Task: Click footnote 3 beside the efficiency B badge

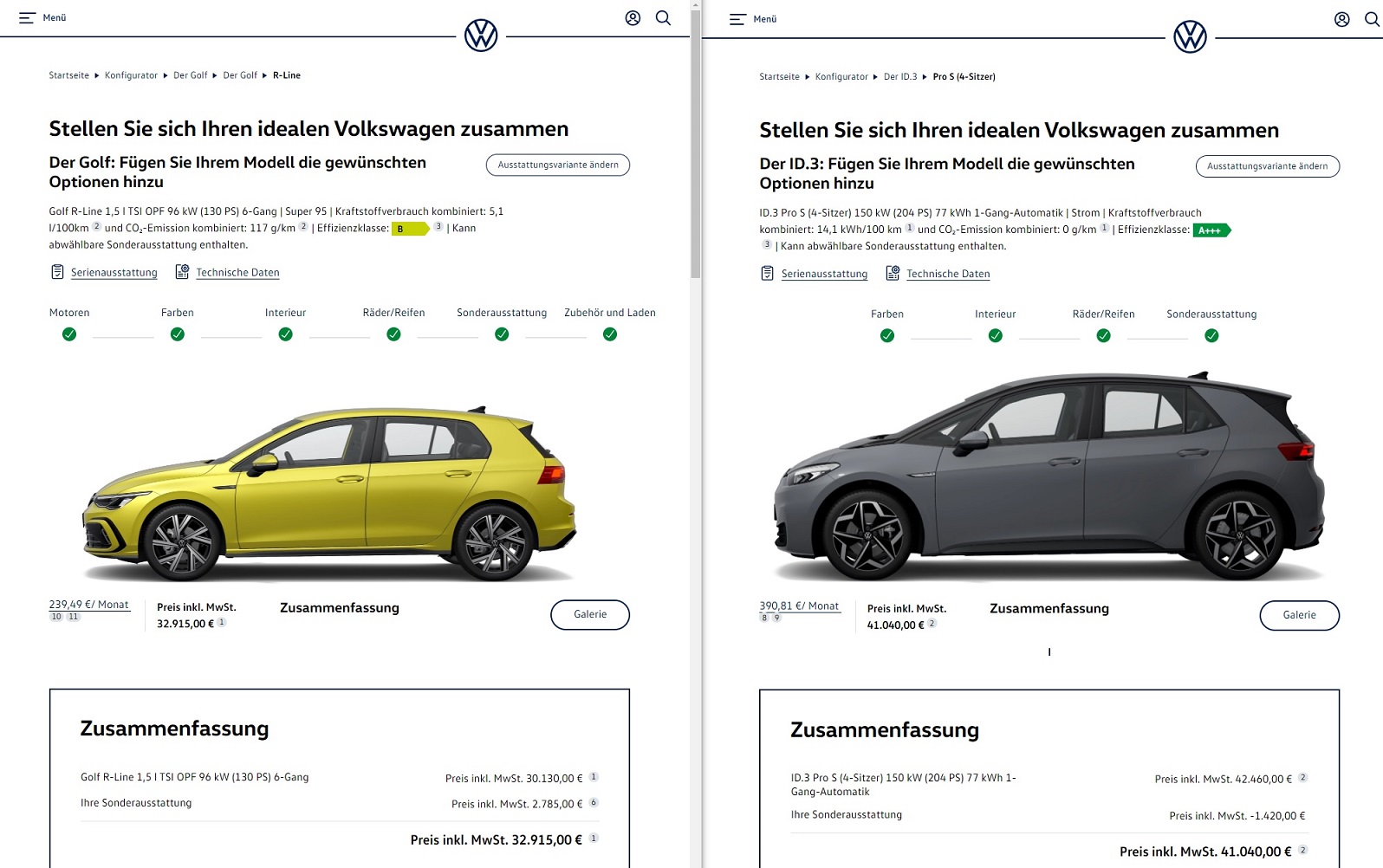Action: point(438,227)
